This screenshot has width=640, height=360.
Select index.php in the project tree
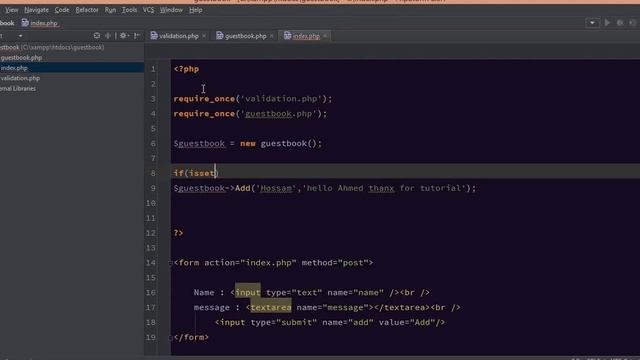tap(14, 68)
